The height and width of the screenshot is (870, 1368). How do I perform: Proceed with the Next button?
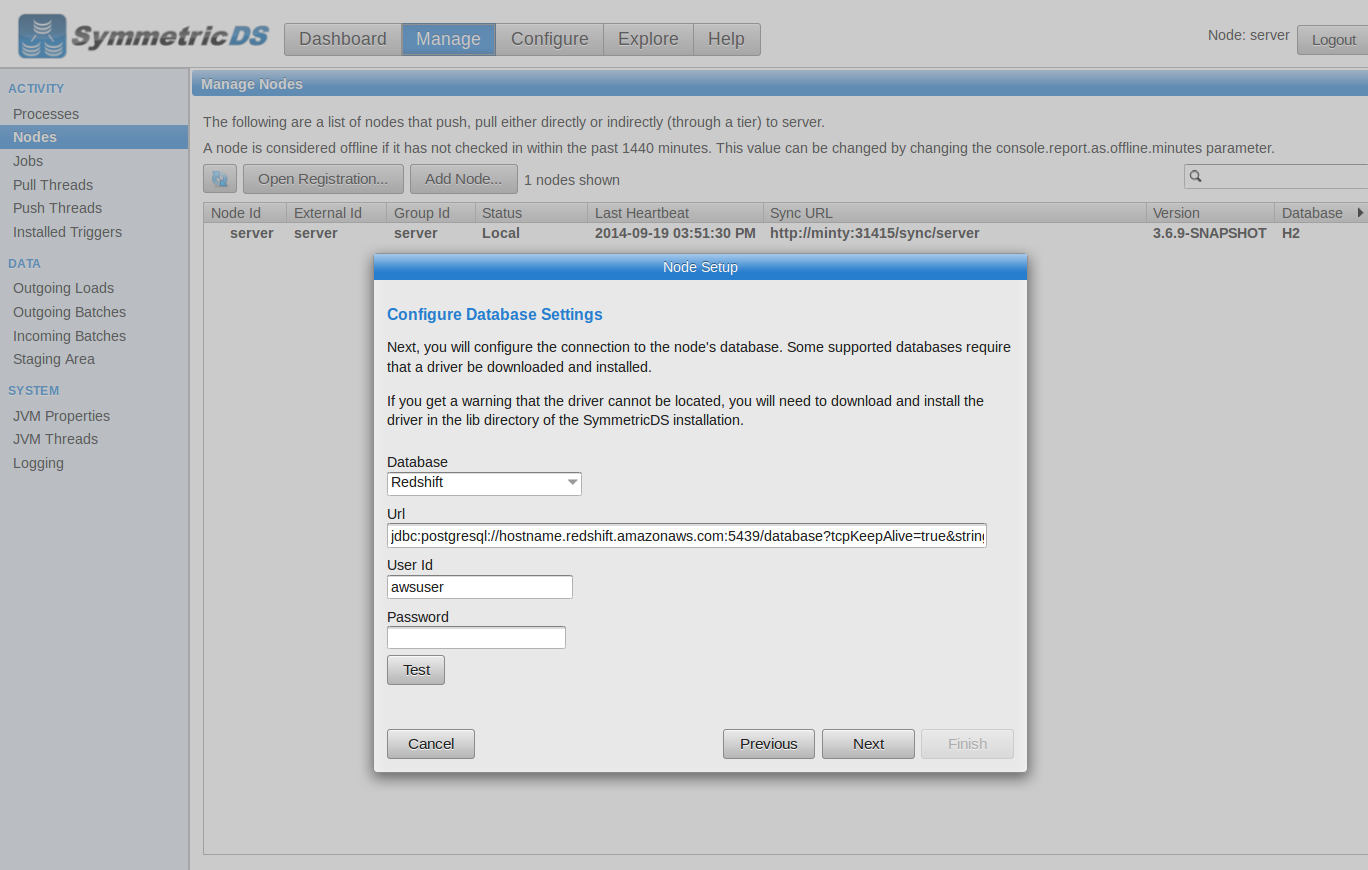tap(868, 744)
